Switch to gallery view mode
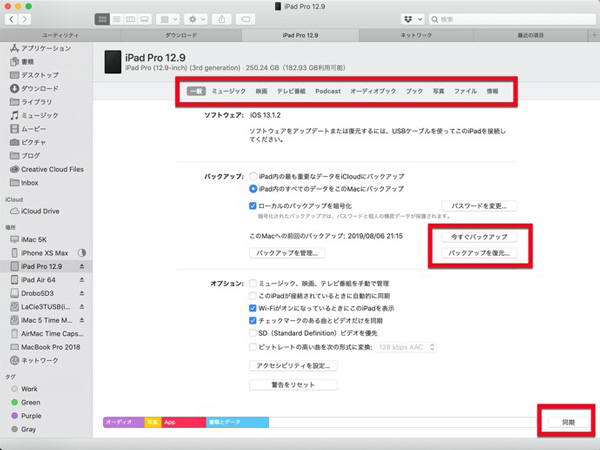 click(145, 19)
